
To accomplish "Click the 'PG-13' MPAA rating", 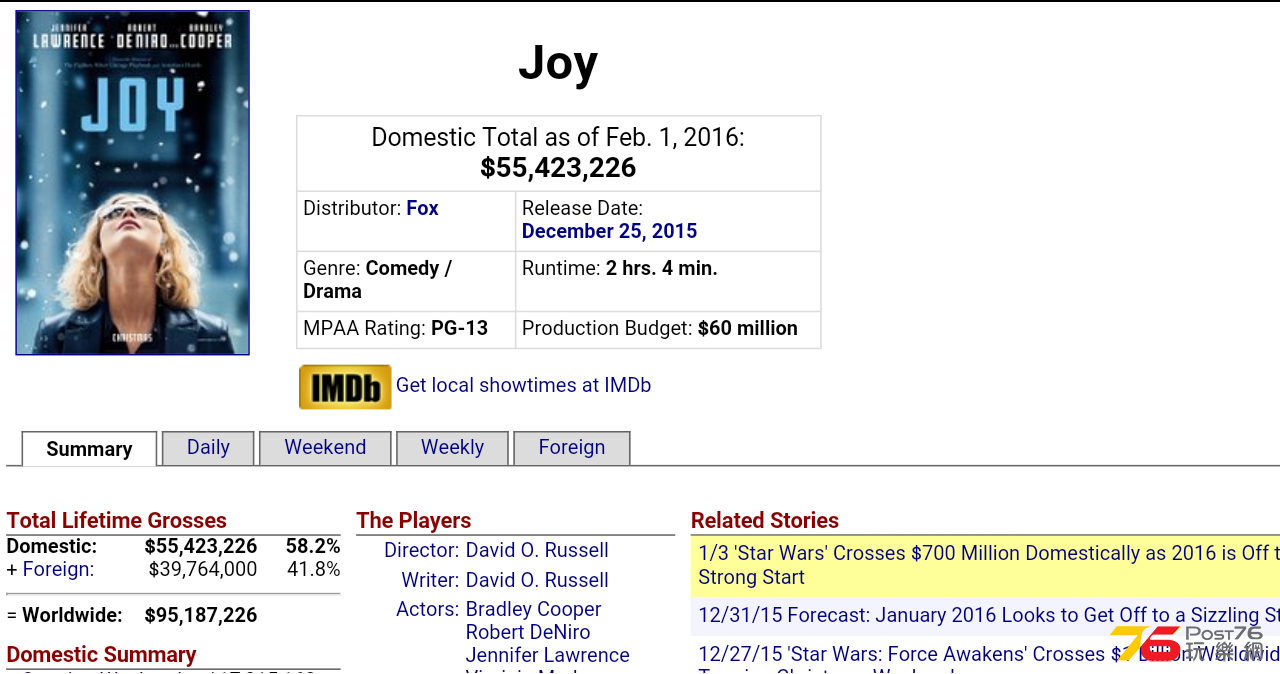I will pos(459,328).
